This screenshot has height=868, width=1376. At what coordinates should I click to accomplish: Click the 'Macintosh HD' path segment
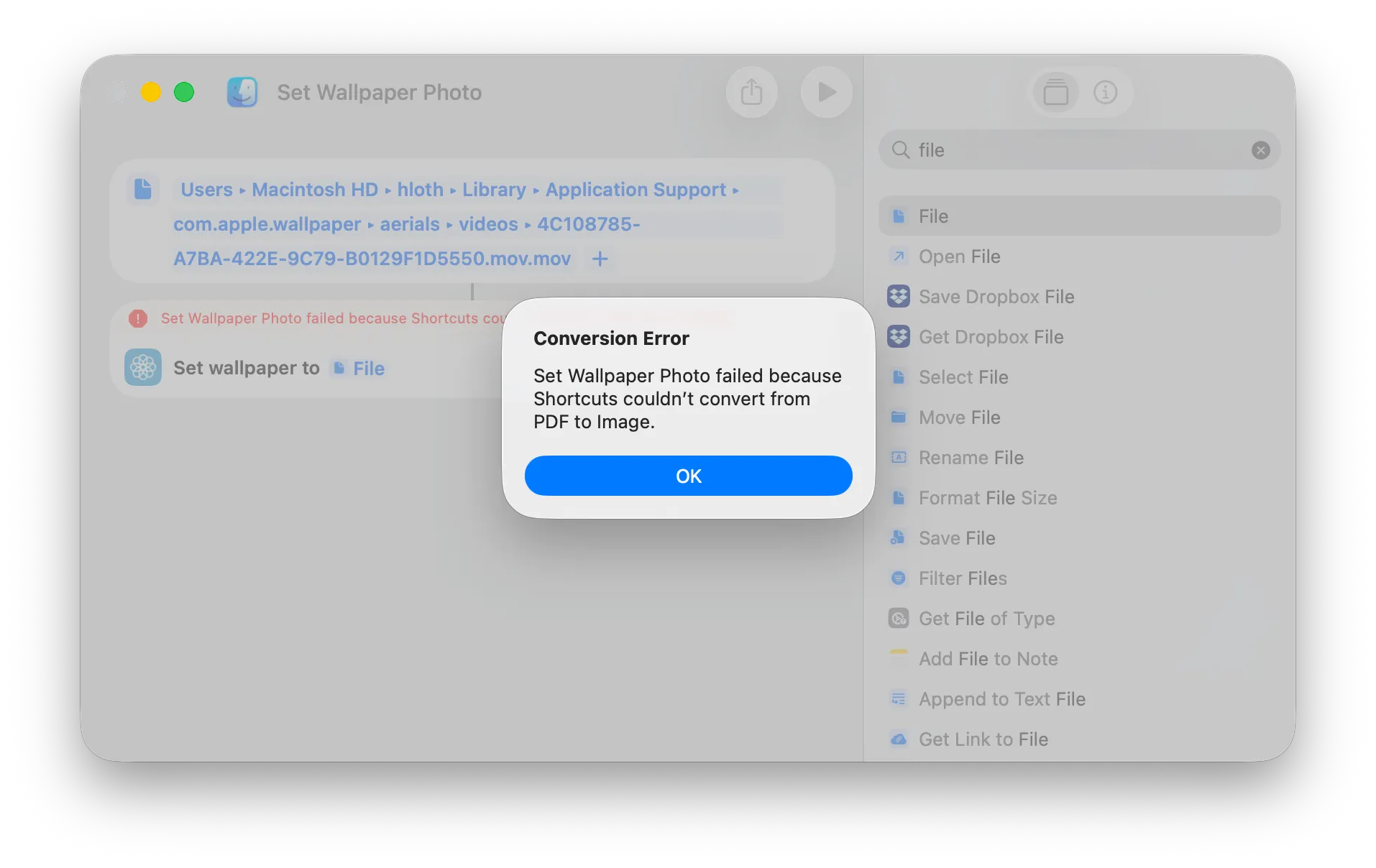(315, 190)
